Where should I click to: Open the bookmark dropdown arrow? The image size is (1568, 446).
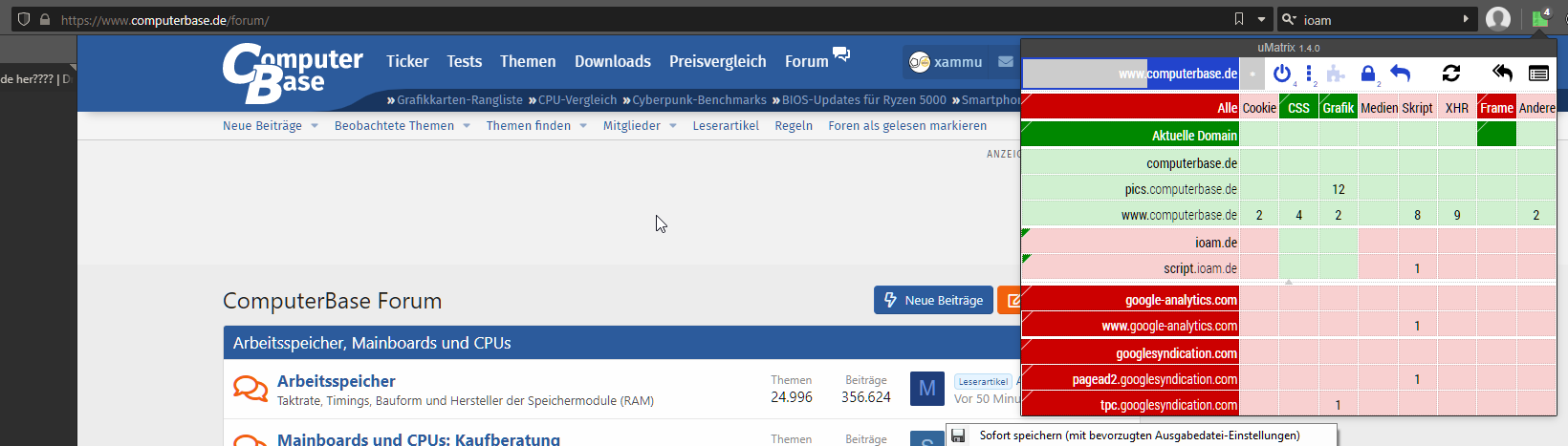(x=1261, y=19)
